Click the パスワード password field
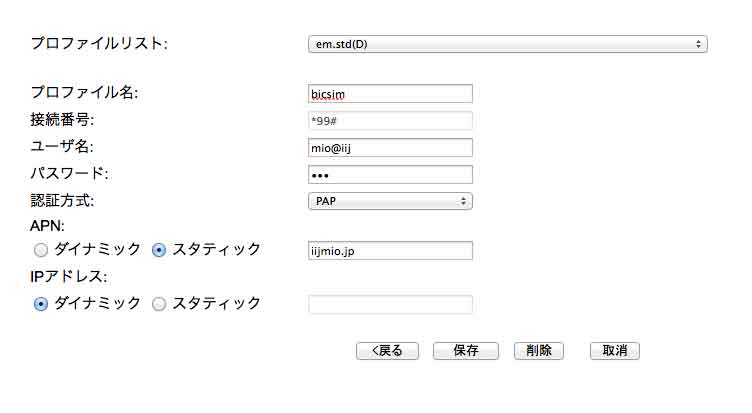This screenshot has width=752, height=413. tap(390, 175)
